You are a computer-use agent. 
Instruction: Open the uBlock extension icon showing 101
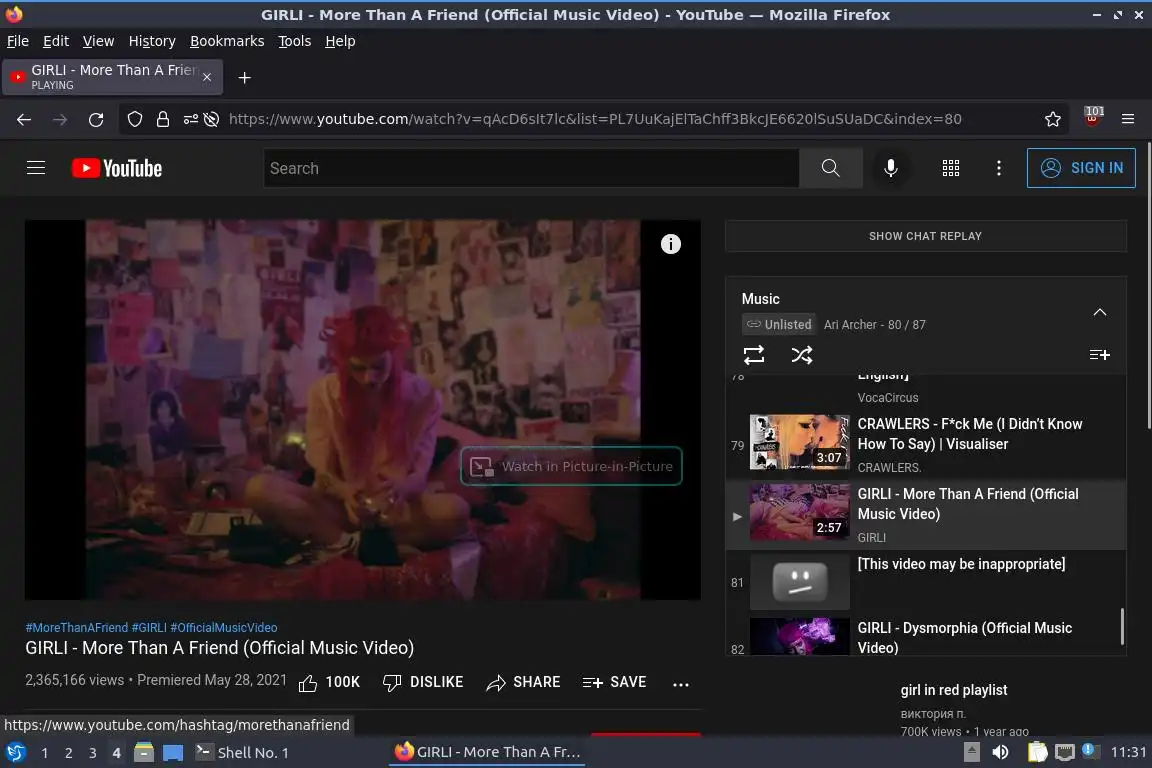(x=1093, y=116)
